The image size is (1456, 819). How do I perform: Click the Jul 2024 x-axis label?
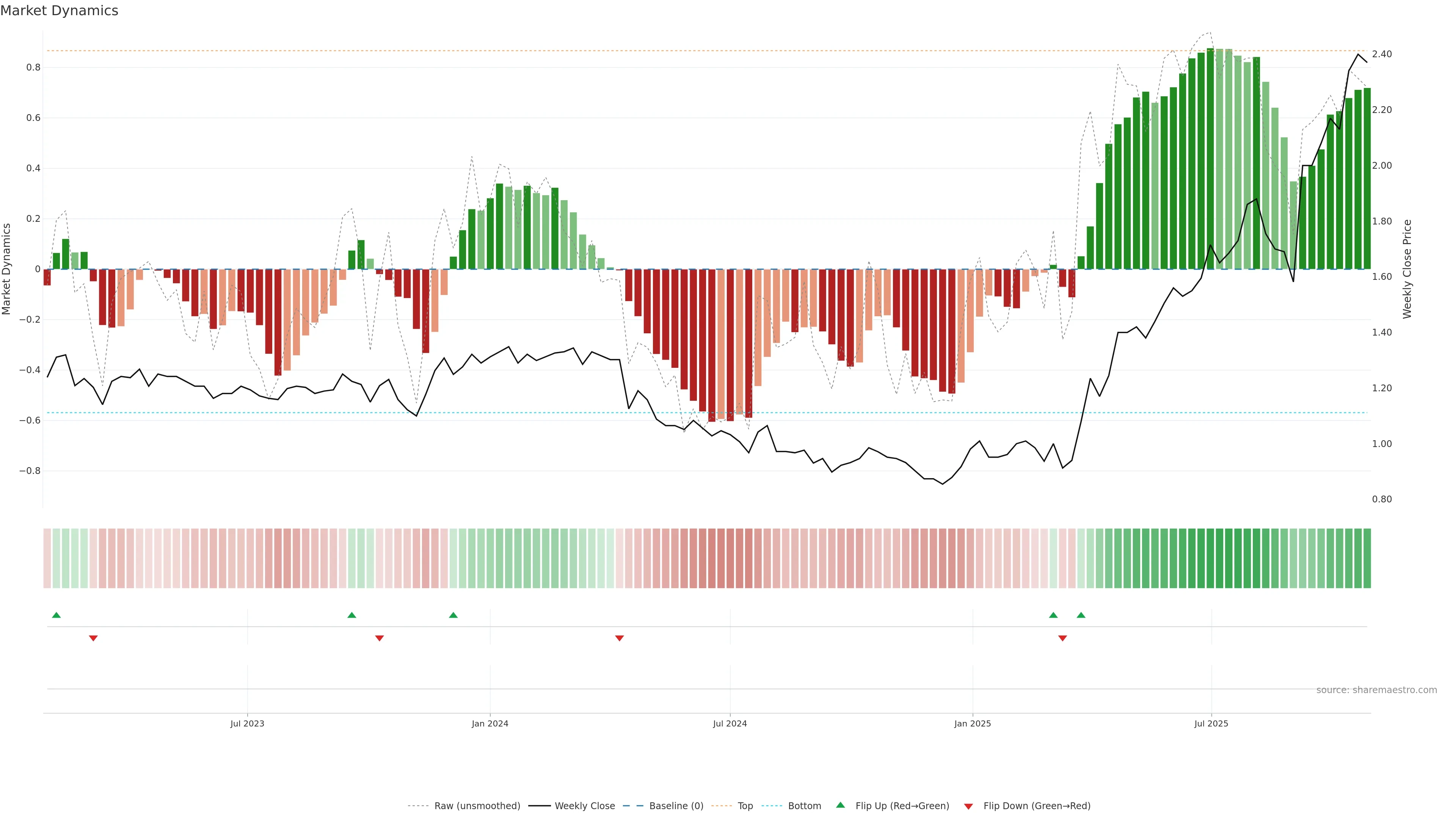tap(730, 723)
